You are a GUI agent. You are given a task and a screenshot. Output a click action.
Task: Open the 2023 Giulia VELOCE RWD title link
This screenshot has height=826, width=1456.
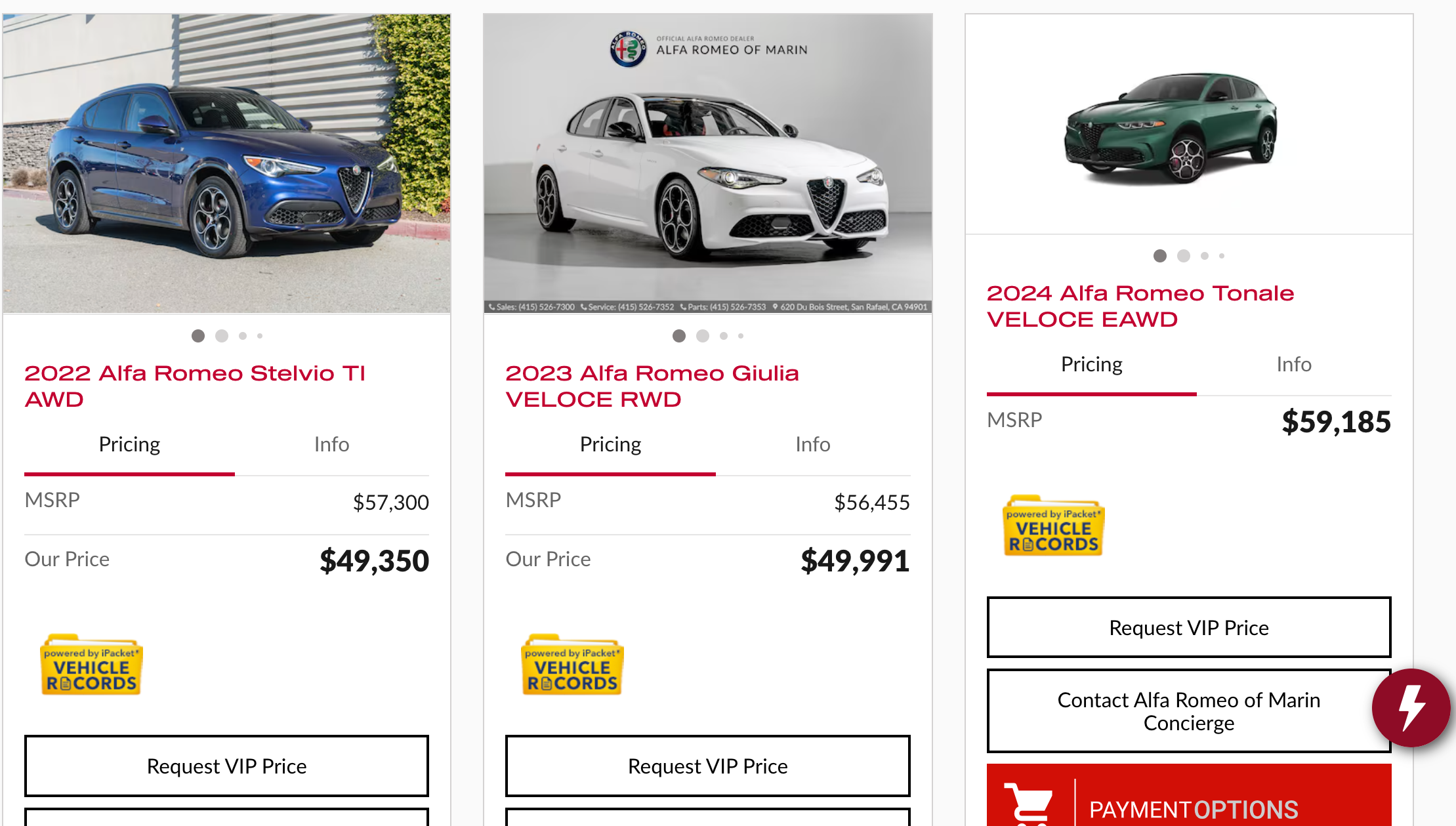coord(652,386)
